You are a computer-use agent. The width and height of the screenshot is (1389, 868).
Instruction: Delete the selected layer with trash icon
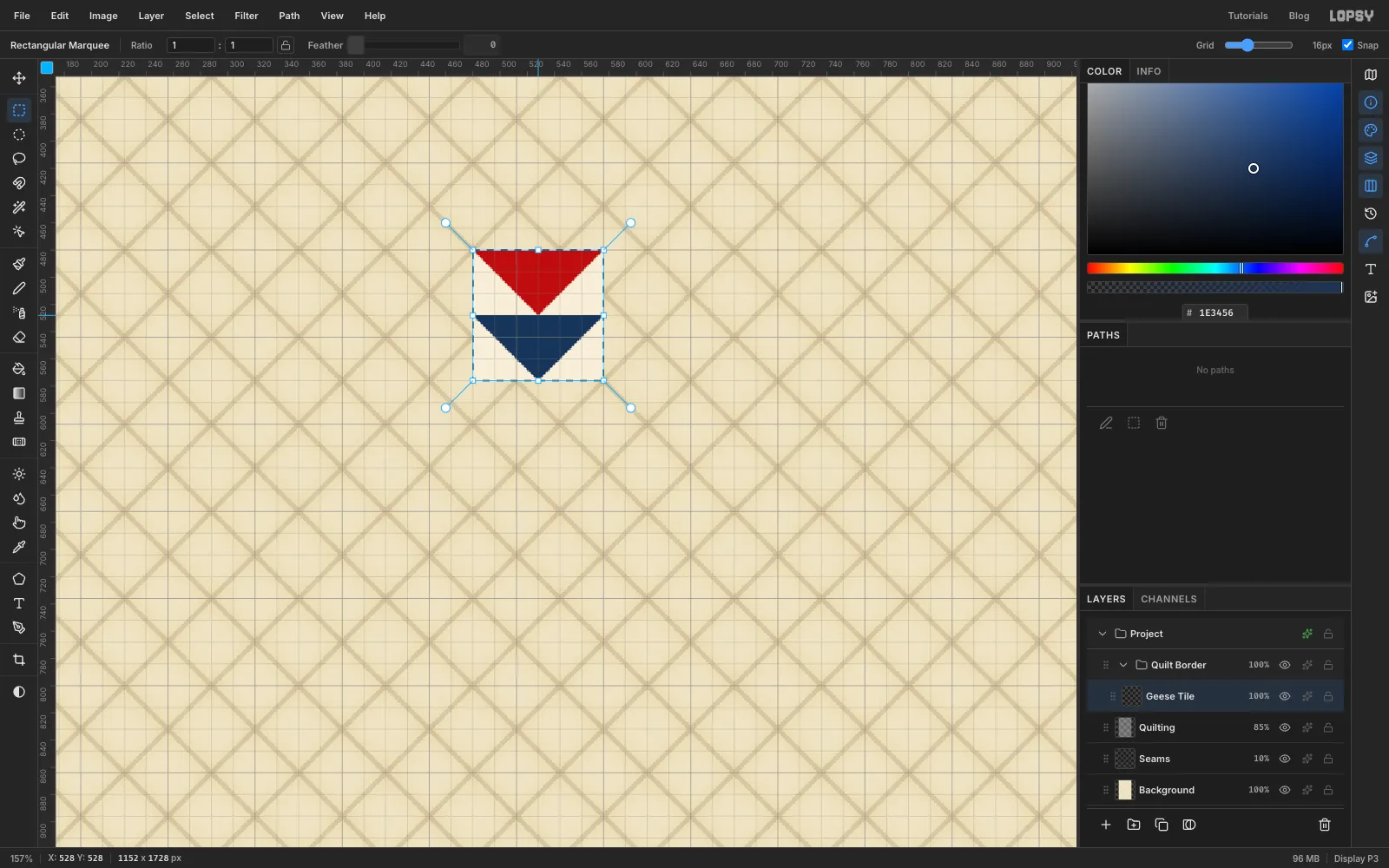click(1325, 825)
